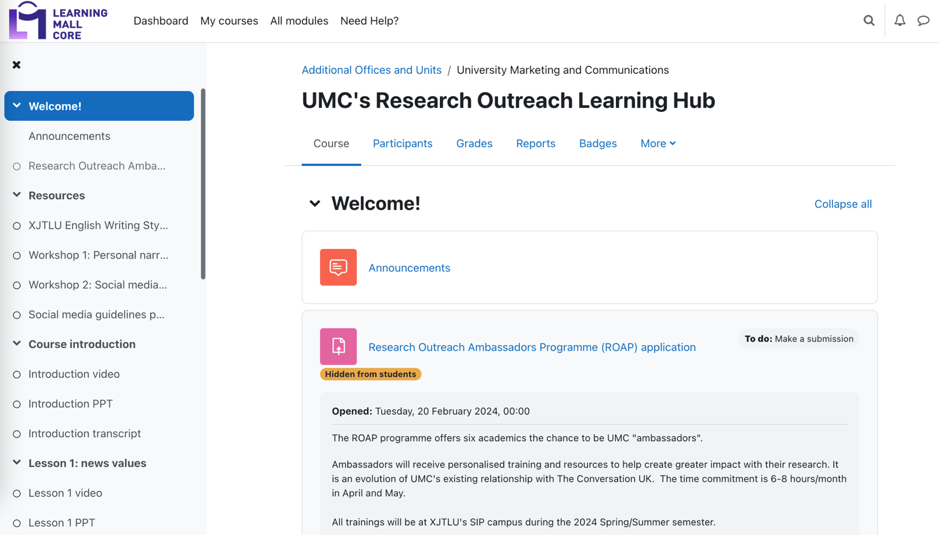This screenshot has width=939, height=535.
Task: Collapse the Welcome! section in sidebar
Action: (17, 106)
